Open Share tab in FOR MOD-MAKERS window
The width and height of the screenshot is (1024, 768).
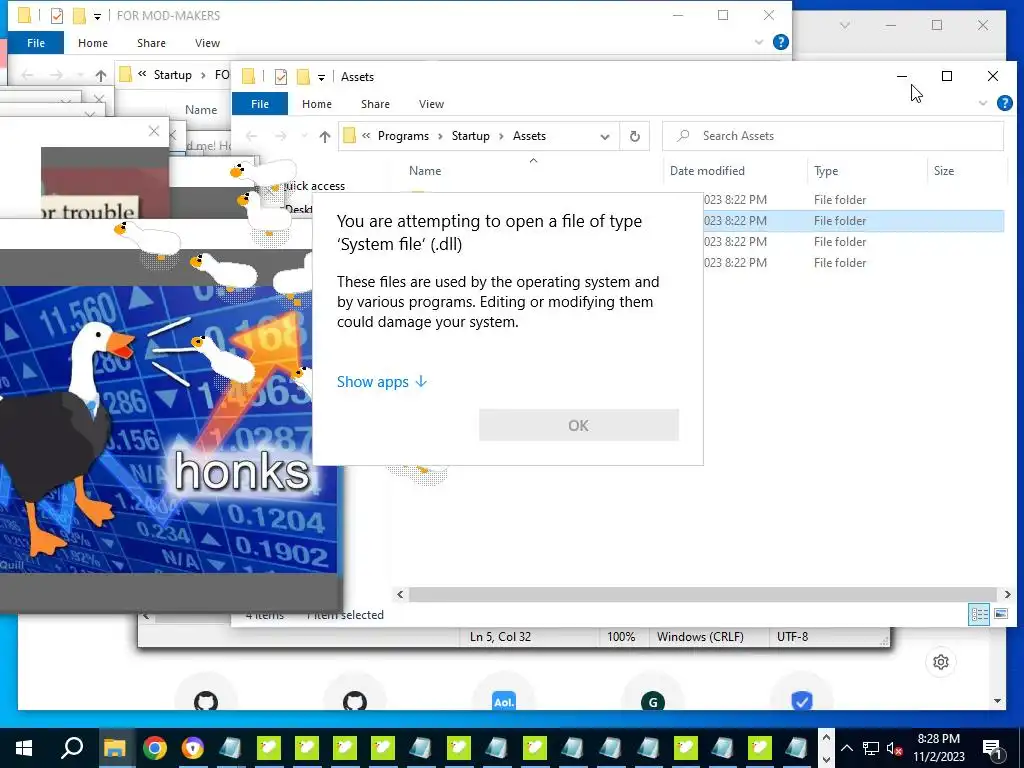coord(151,43)
